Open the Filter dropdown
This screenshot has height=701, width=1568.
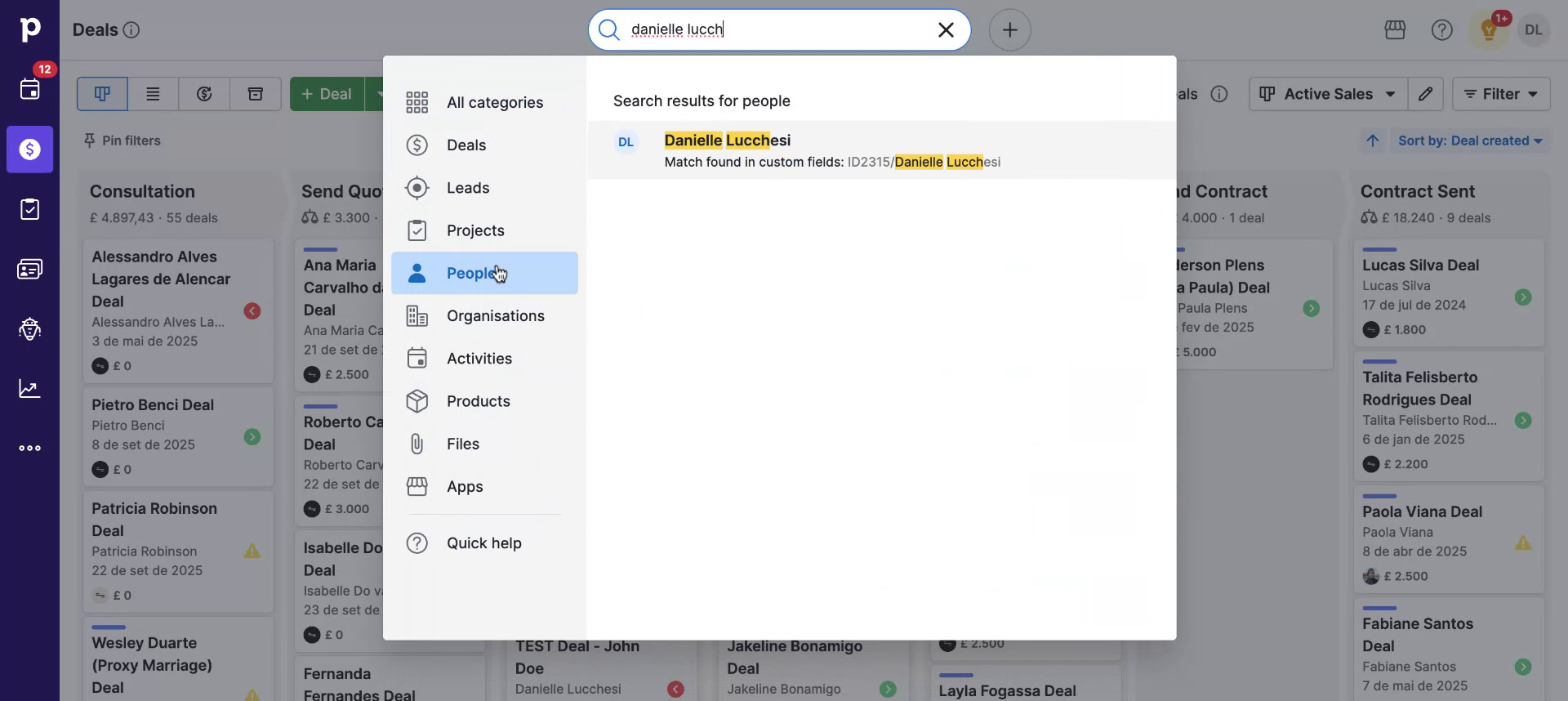click(x=1501, y=94)
